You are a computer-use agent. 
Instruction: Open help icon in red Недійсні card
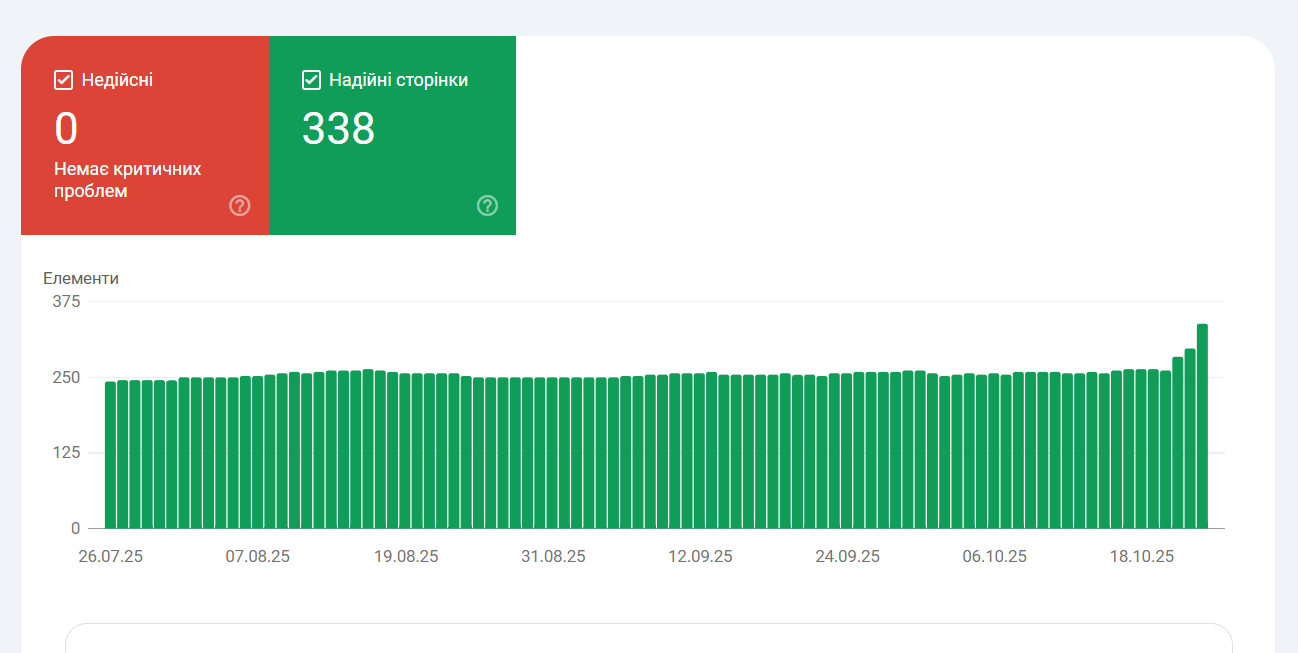tap(240, 206)
